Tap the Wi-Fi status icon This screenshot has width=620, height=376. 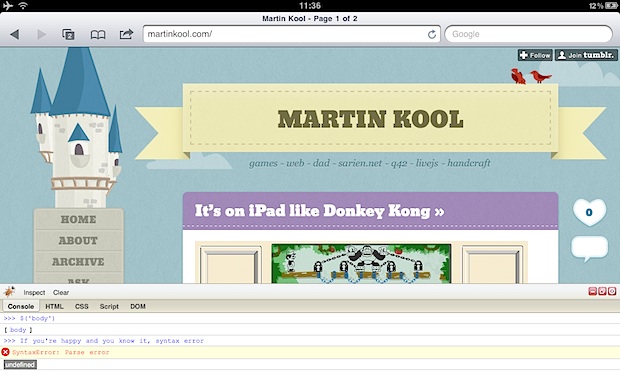[23, 6]
